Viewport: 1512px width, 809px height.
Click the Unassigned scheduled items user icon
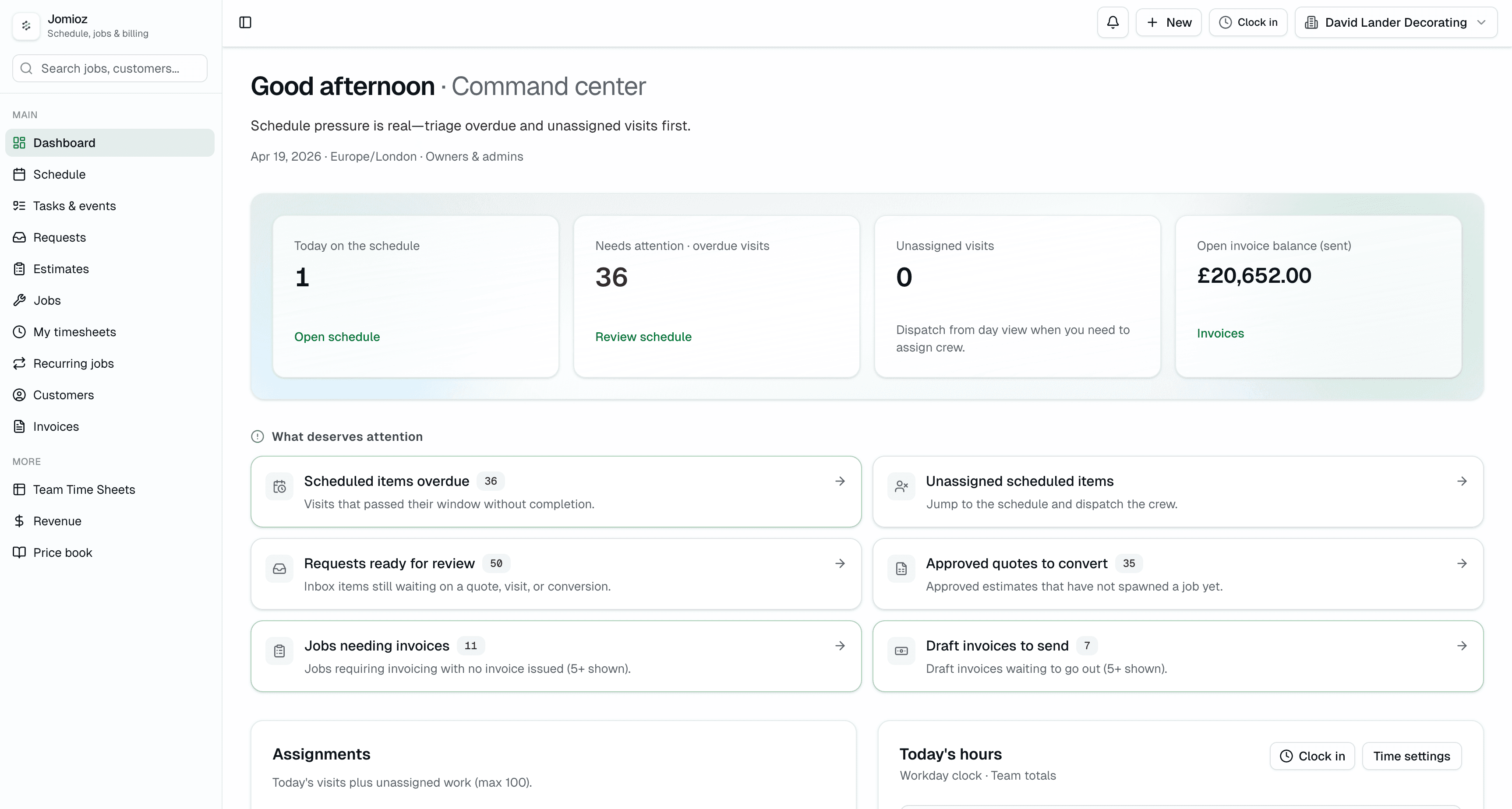901,486
